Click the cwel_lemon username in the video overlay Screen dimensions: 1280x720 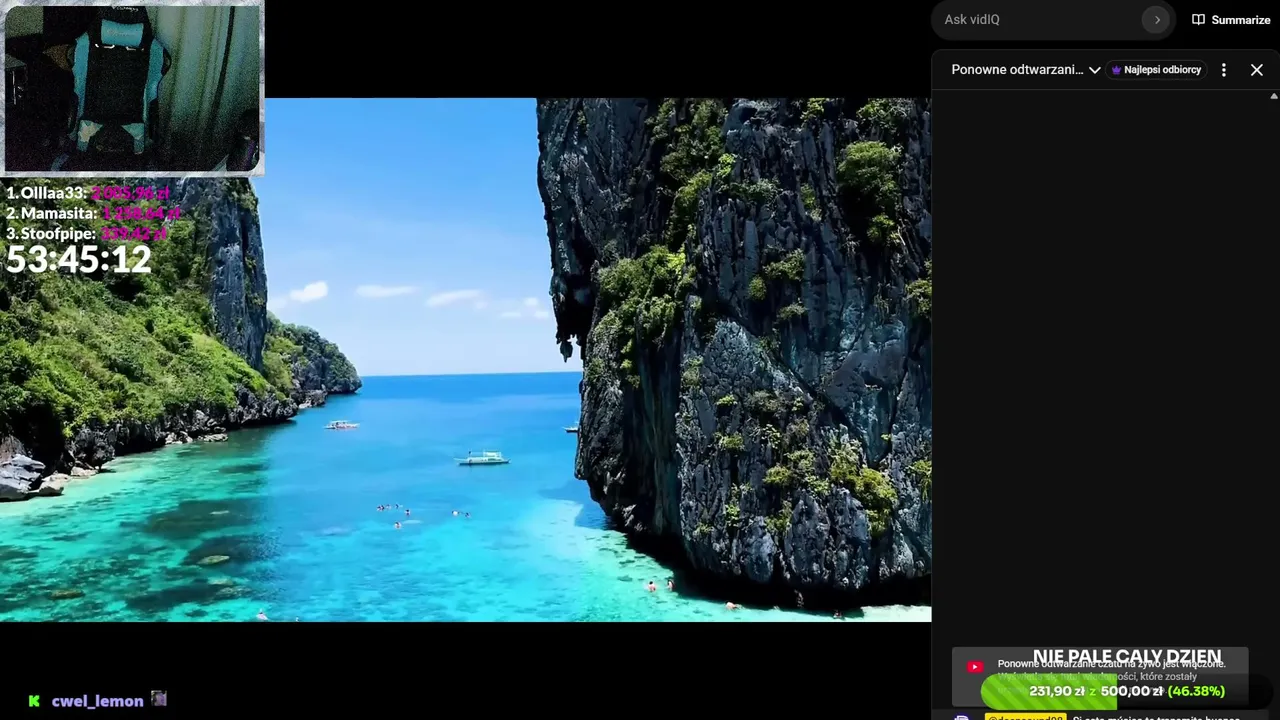(97, 701)
